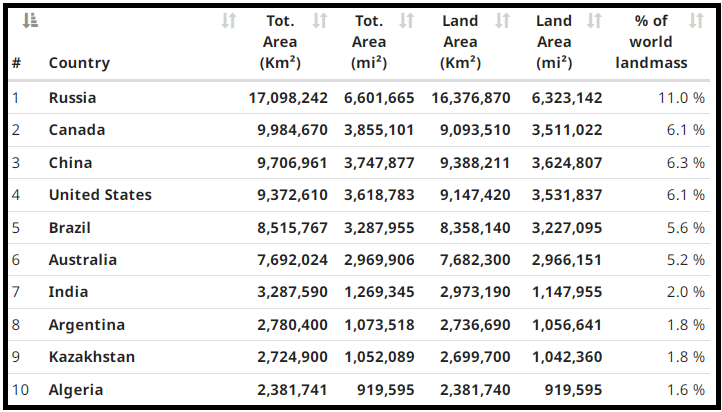Select China total area 3,747,877 mi²

(379, 163)
